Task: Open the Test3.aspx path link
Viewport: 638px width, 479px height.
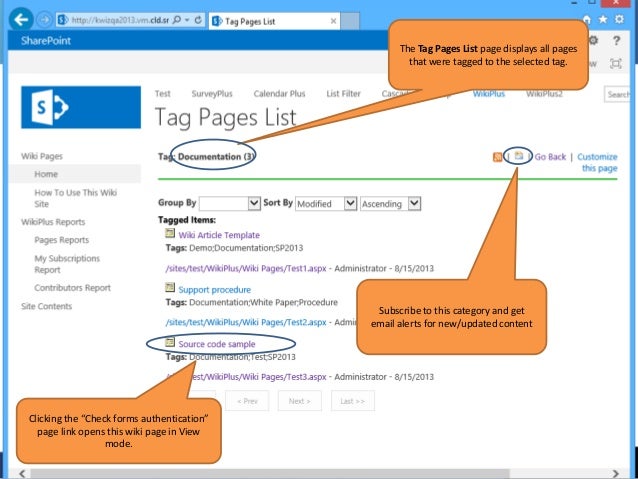Action: (246, 377)
